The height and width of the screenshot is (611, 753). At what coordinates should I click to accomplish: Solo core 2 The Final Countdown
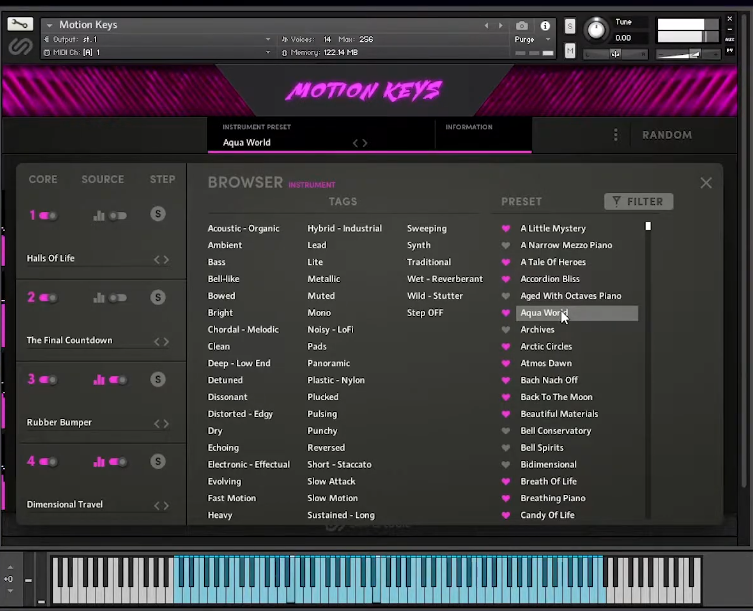pos(158,298)
